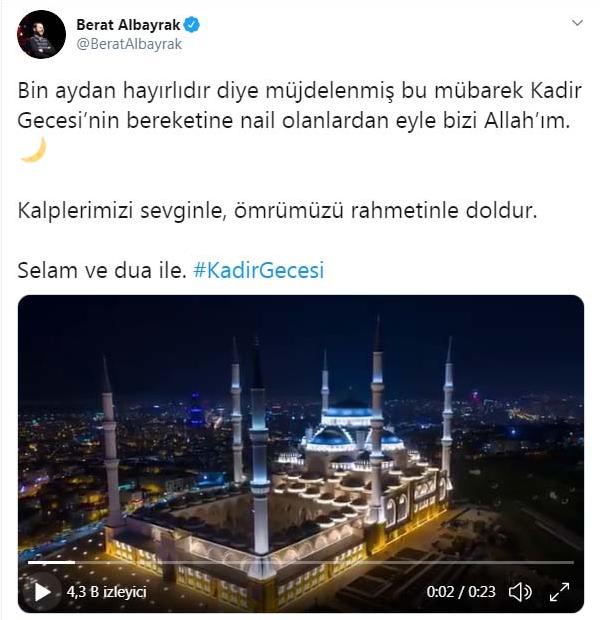Expand the video to fullscreen
Image resolution: width=600 pixels, height=620 pixels.
560,592
